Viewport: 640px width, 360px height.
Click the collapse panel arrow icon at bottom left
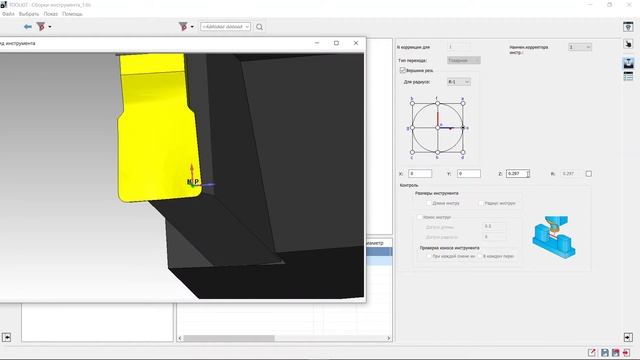[x=7, y=337]
